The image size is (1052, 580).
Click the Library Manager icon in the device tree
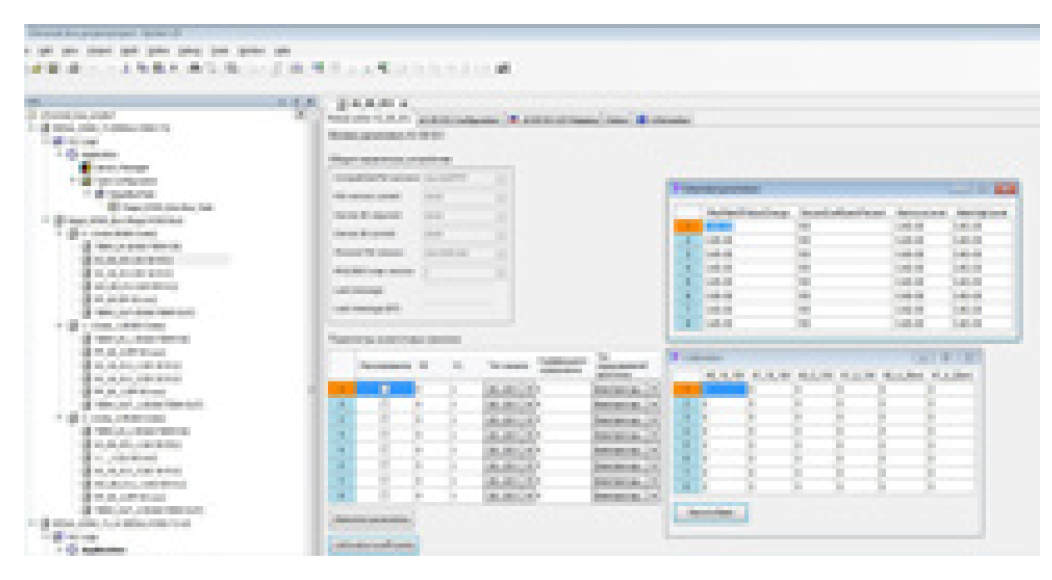point(85,167)
